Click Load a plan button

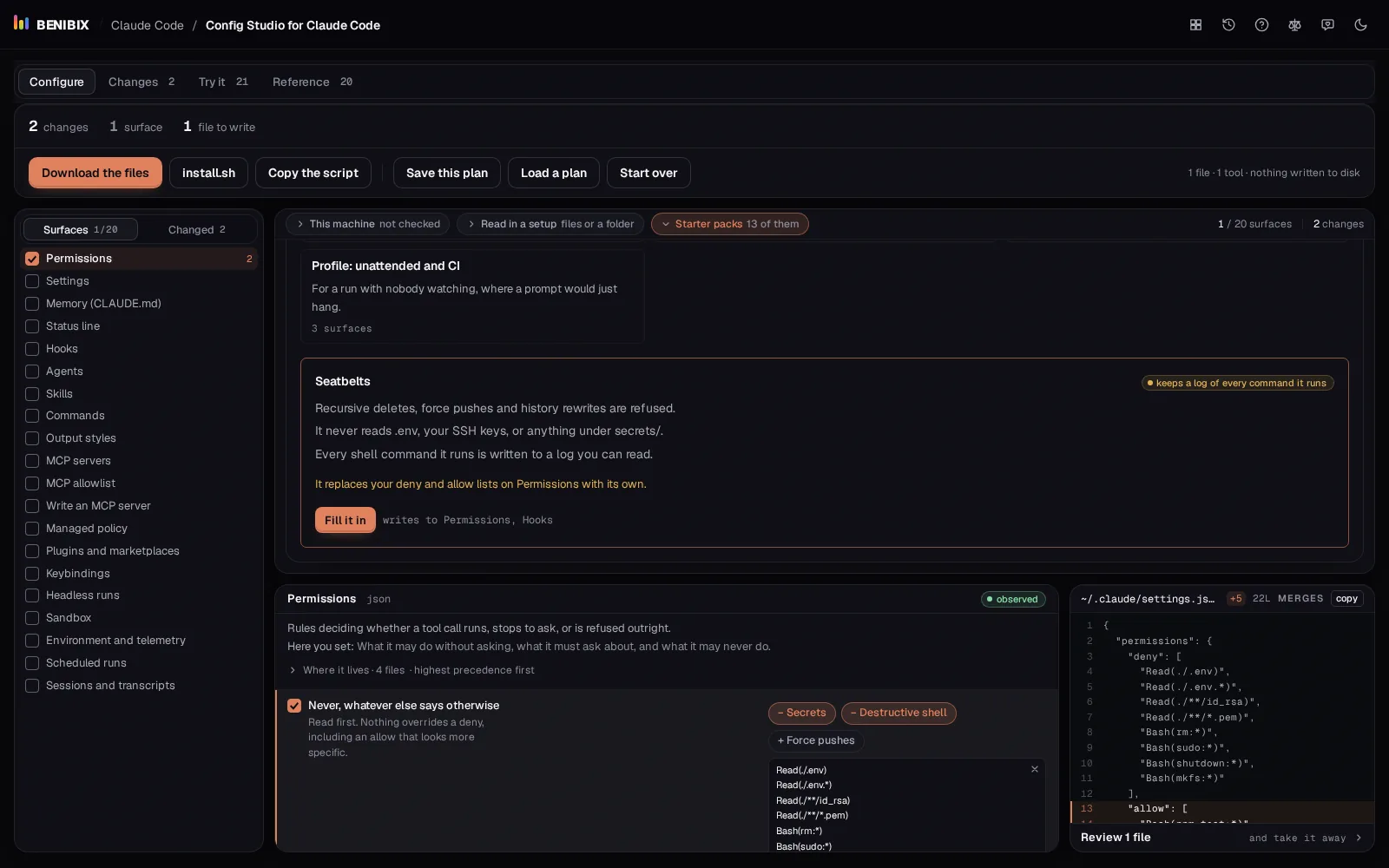(x=554, y=173)
